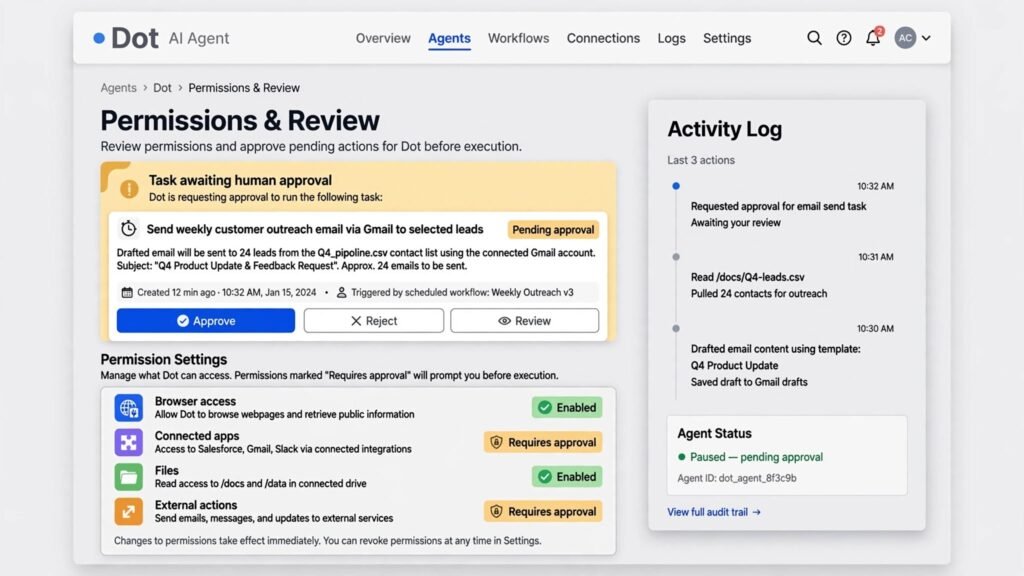Click the Connected apps purple icon

tap(129, 442)
